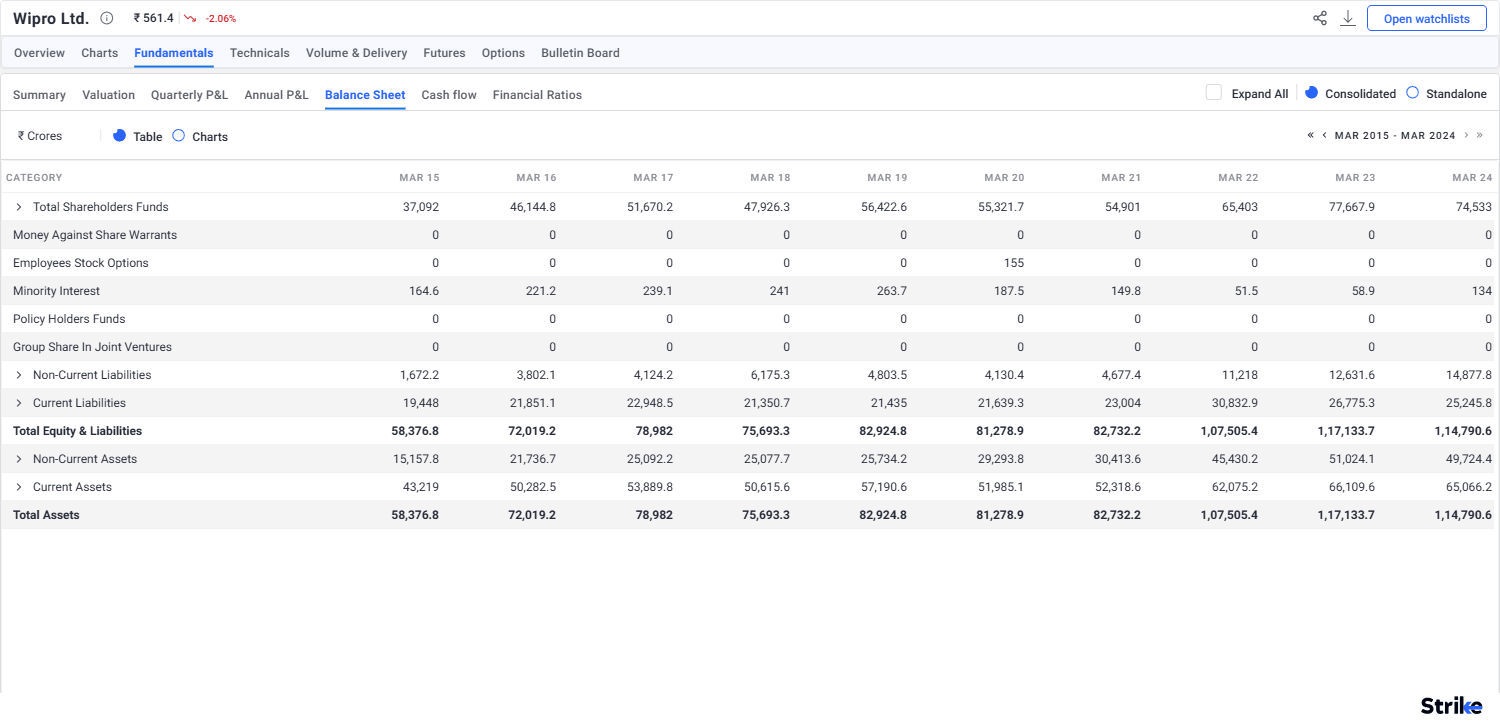Open the Volume & Delivery tab

[x=356, y=53]
